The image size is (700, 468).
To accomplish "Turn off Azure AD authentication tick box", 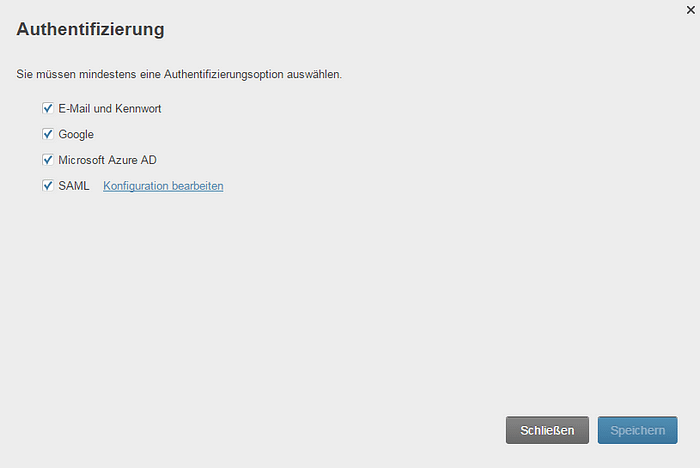I will pyautogui.click(x=48, y=160).
